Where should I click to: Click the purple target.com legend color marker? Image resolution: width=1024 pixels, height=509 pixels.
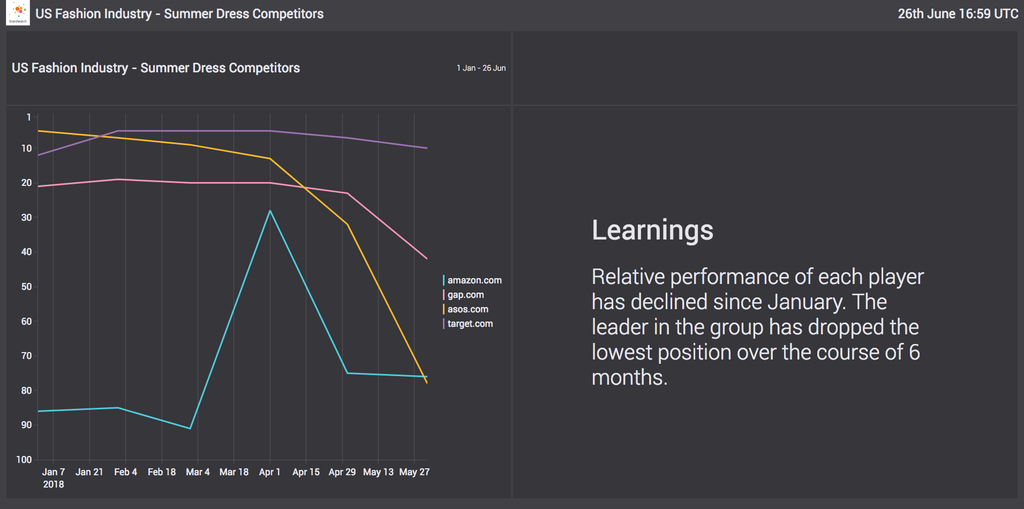[x=444, y=324]
